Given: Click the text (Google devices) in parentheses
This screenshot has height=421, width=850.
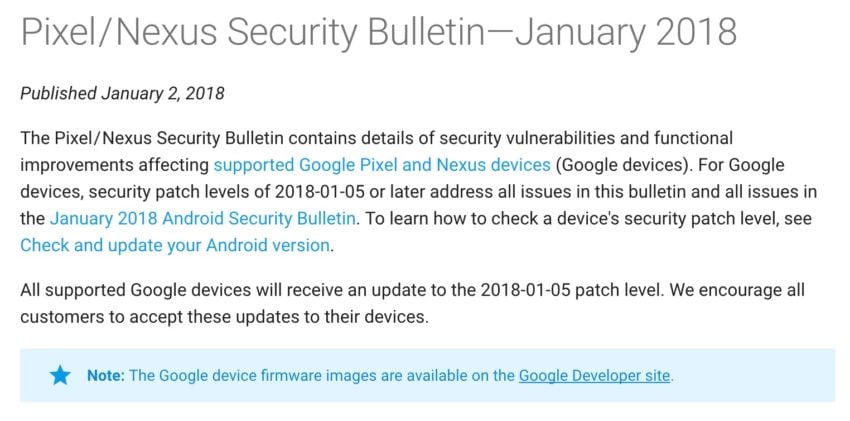Looking at the screenshot, I should click(x=624, y=165).
